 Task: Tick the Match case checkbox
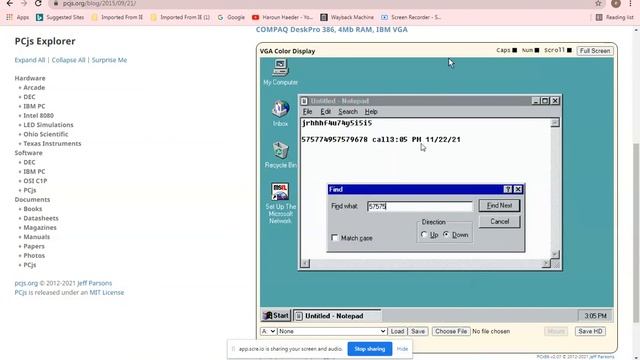[x=335, y=238]
